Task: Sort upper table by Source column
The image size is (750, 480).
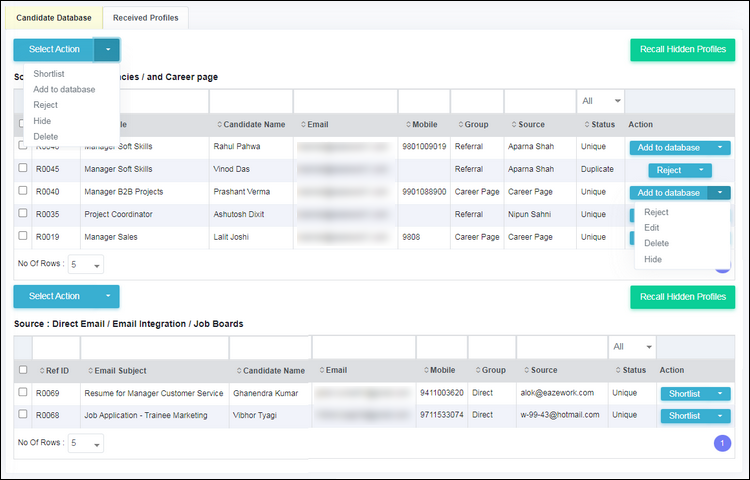Action: (528, 124)
